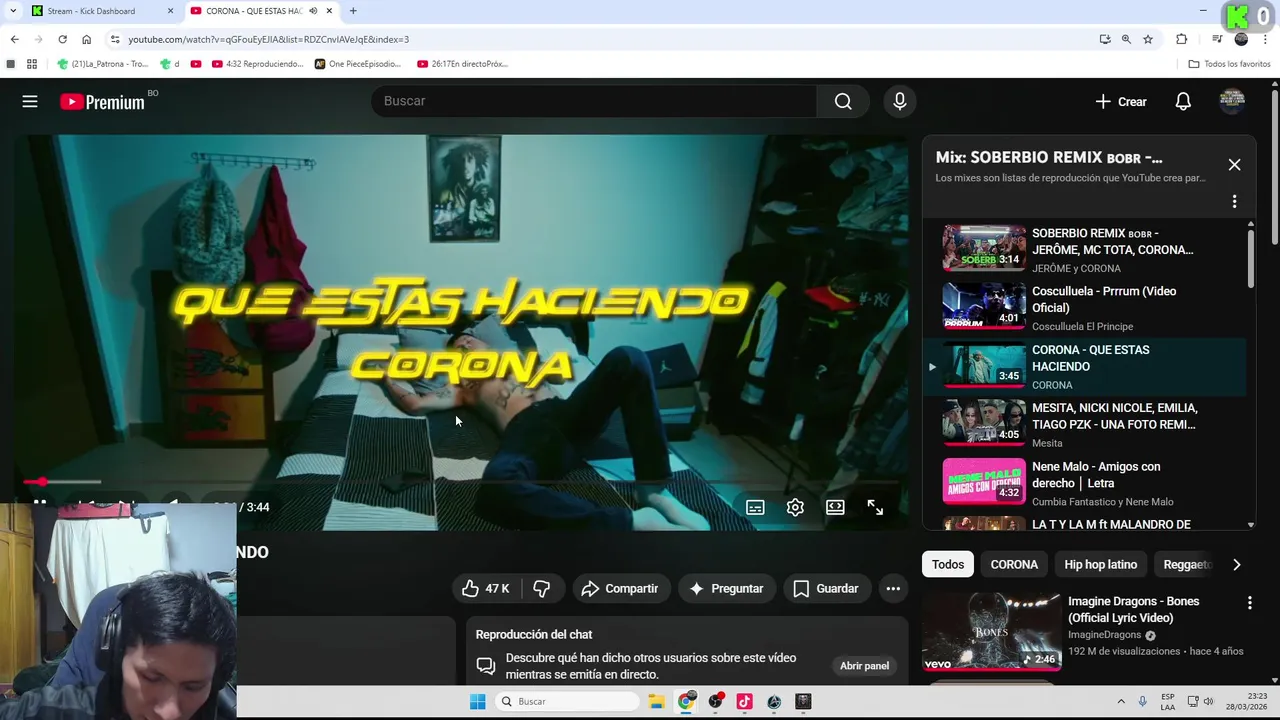This screenshot has width=1280, height=720.
Task: Select the Hip hop latino chip
Action: coord(1100,565)
